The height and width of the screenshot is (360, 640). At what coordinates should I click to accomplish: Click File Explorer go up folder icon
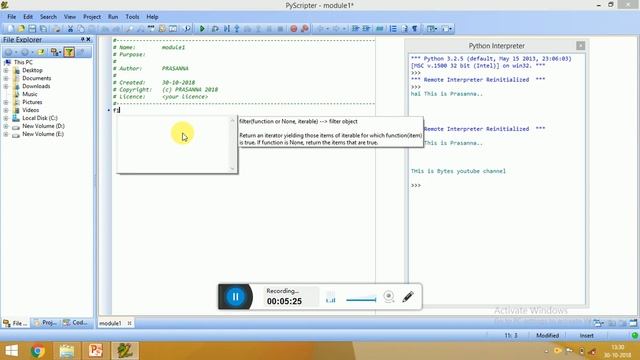(x=40, y=52)
